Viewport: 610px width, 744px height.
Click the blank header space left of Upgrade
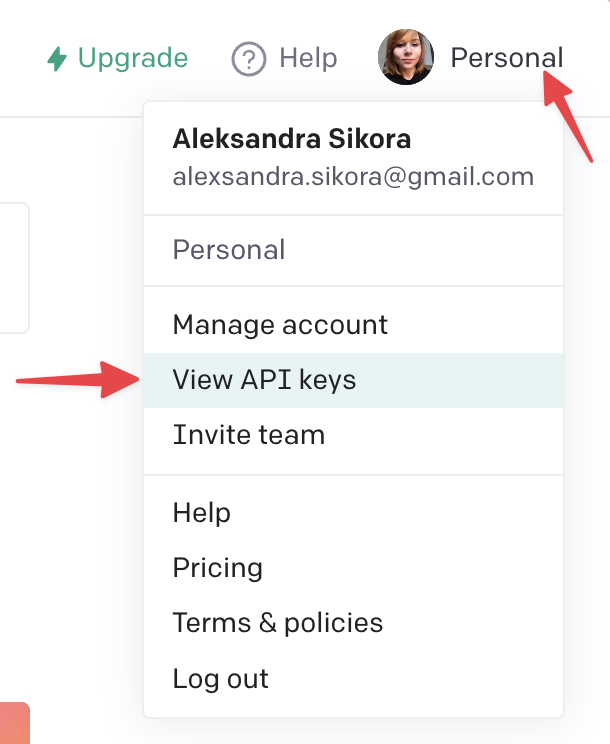point(20,58)
